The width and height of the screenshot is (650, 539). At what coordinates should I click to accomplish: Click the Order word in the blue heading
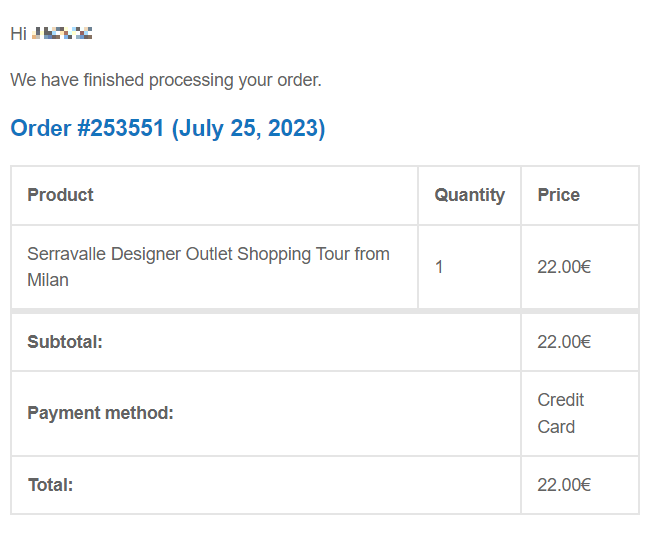(x=41, y=128)
